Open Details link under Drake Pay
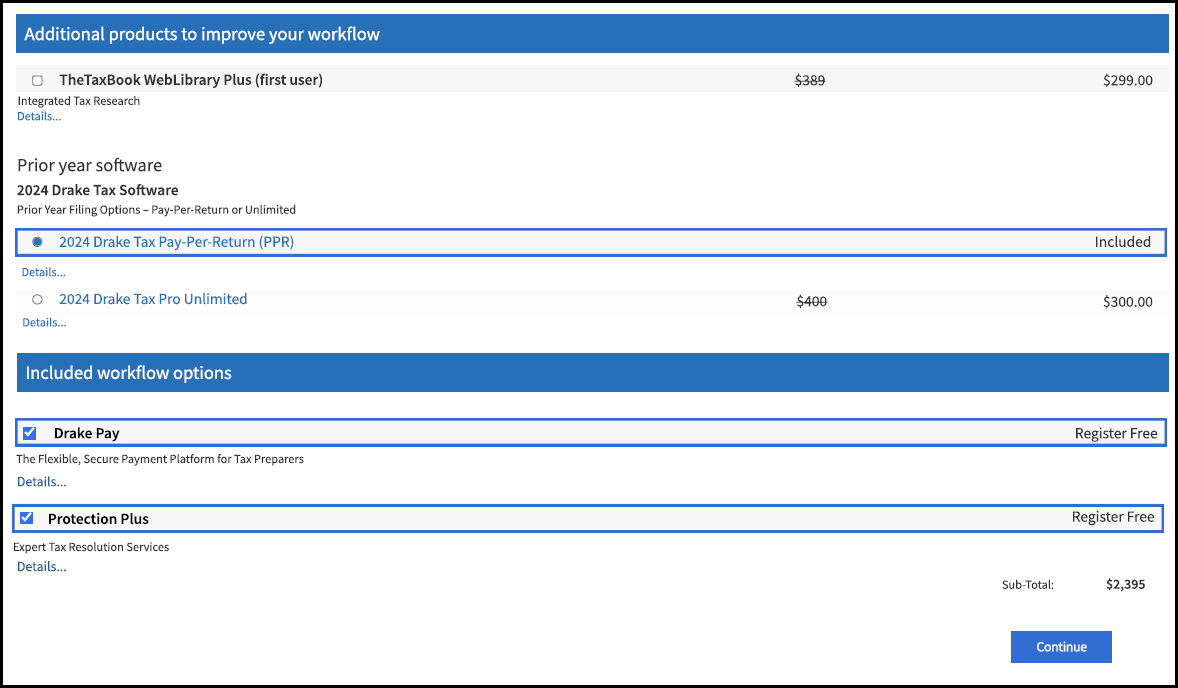The height and width of the screenshot is (688, 1178). (x=42, y=481)
